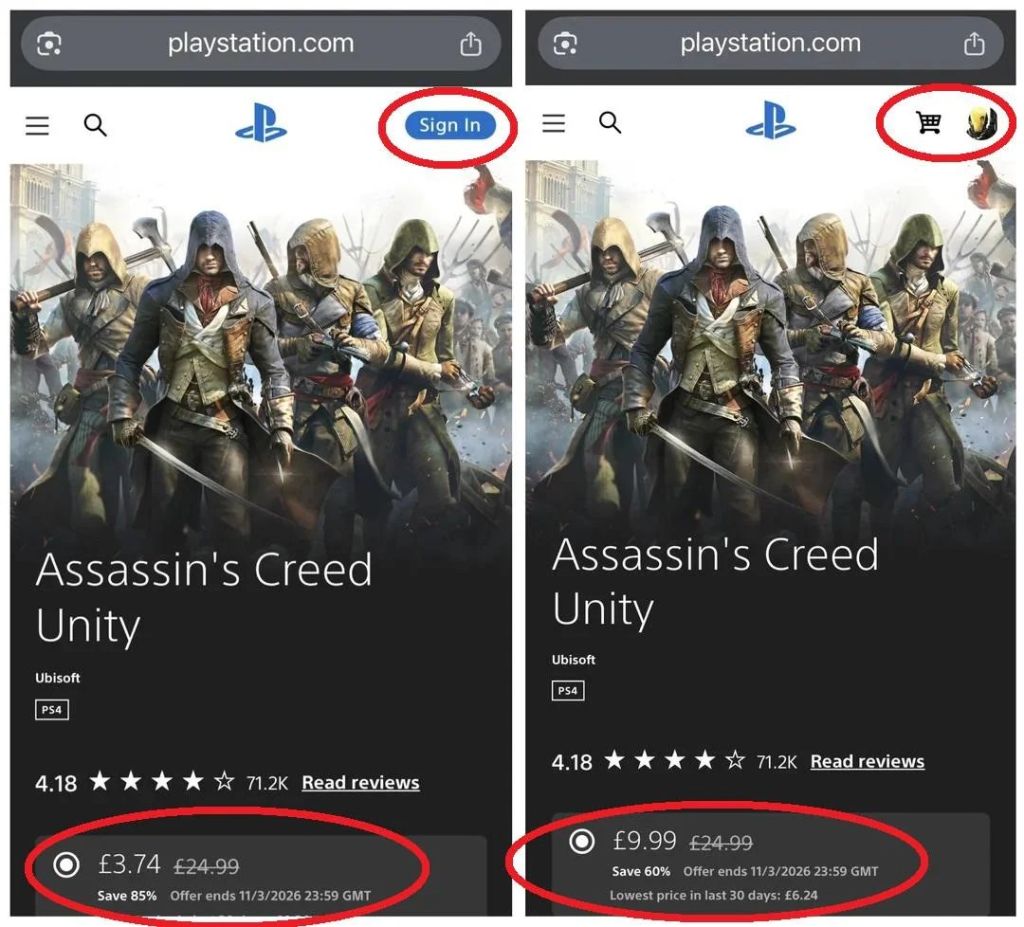Tap Assassin's Creed Unity artwork on left
Screen dimensions: 1024x927
261,353
